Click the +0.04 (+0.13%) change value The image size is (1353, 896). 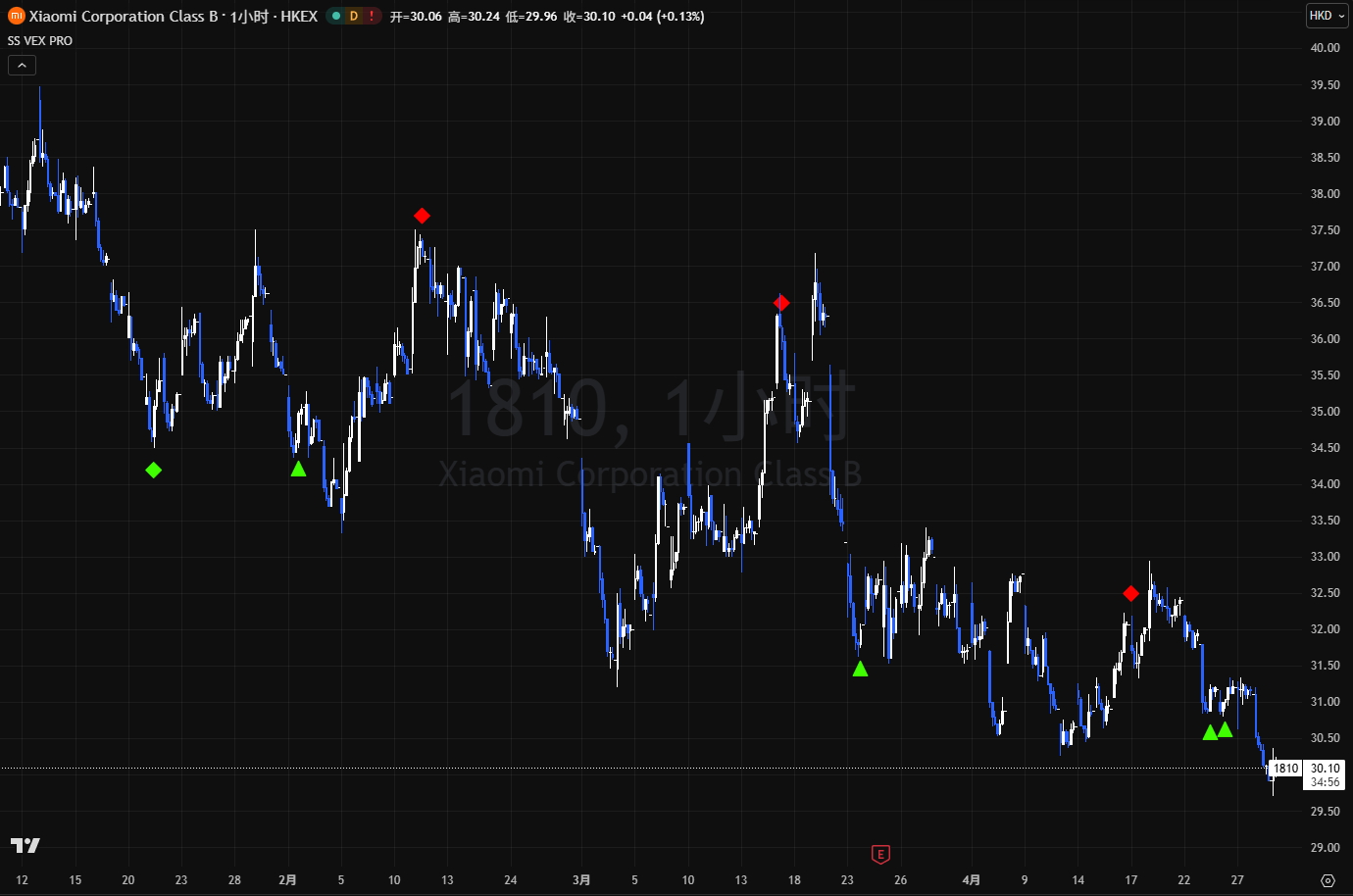point(663,17)
